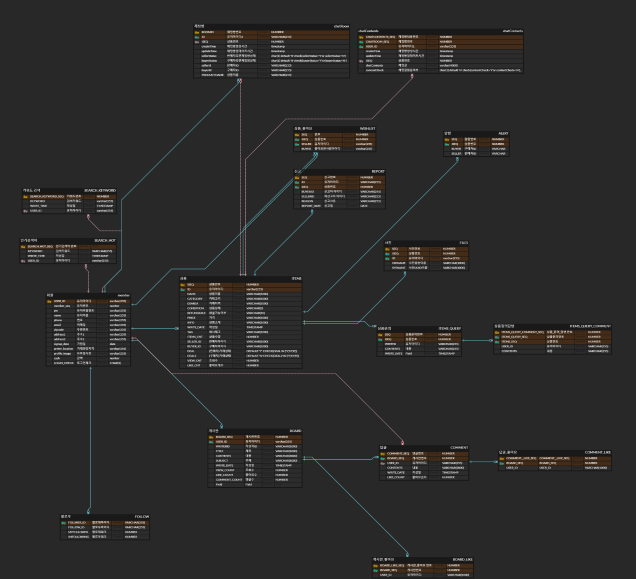Click the CONDITION column row in ITEMS table
Viewport: 636px width, 579px height.
pyautogui.click(x=241, y=309)
